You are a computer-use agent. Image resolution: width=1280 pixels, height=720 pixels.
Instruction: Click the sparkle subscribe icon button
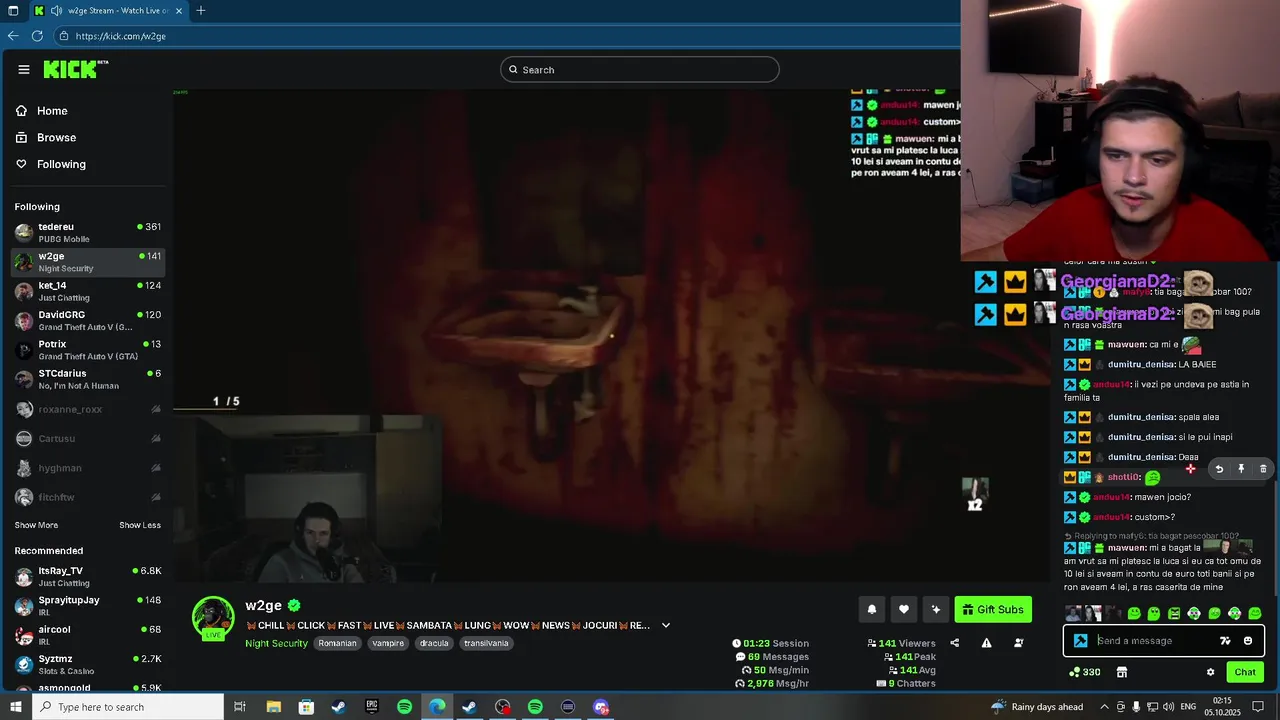(936, 609)
